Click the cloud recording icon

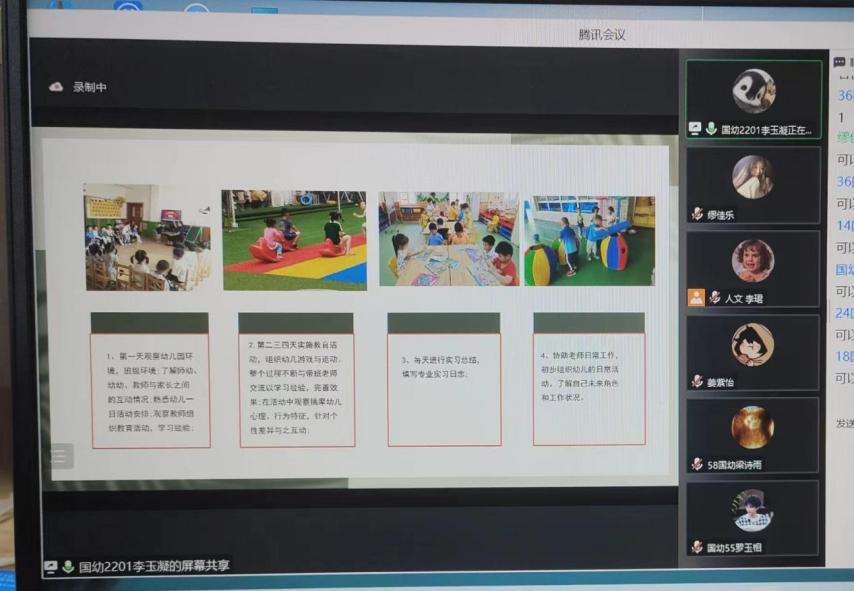click(x=56, y=87)
